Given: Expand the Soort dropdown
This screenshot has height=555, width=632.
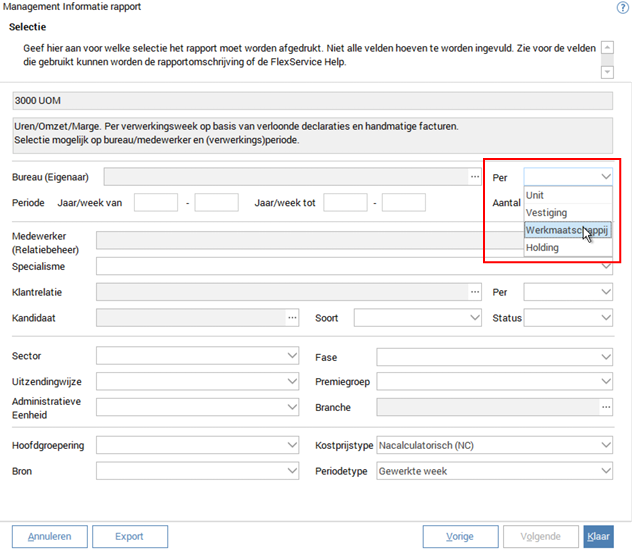Looking at the screenshot, I should [x=475, y=318].
